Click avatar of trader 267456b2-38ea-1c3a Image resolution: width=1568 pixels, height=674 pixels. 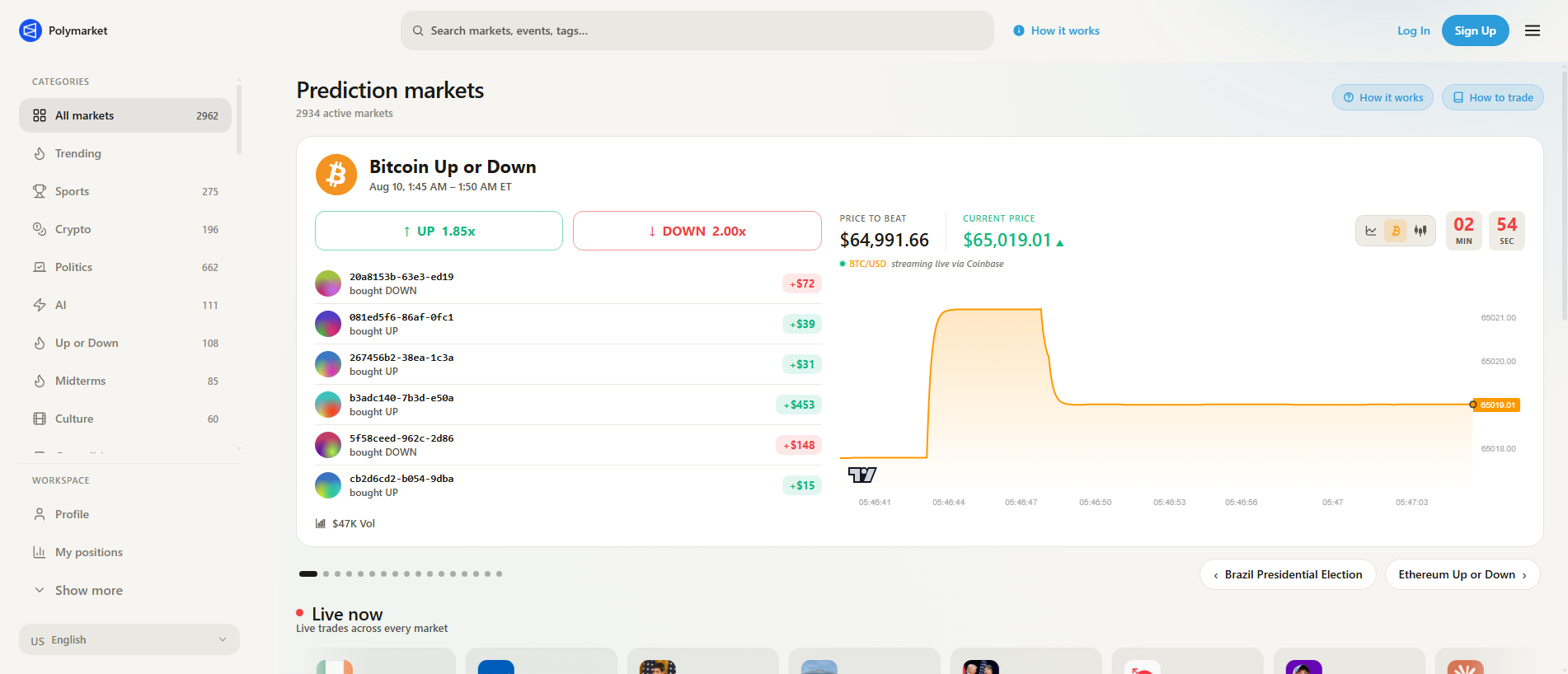328,364
